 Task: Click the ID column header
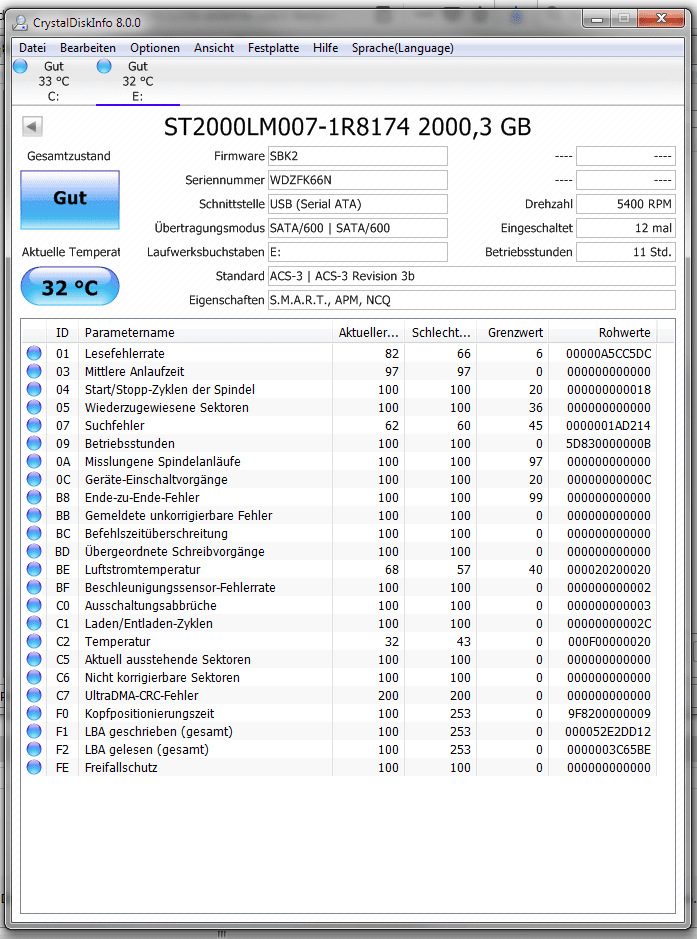(x=62, y=332)
